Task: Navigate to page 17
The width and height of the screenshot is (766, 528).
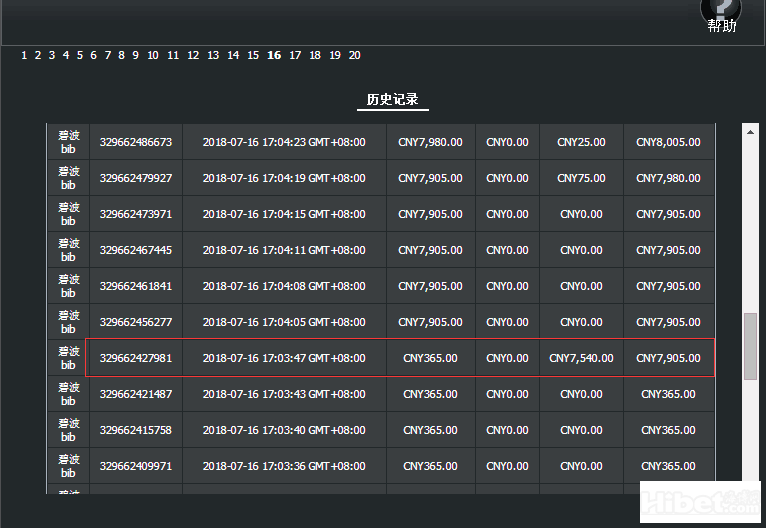Action: click(295, 55)
